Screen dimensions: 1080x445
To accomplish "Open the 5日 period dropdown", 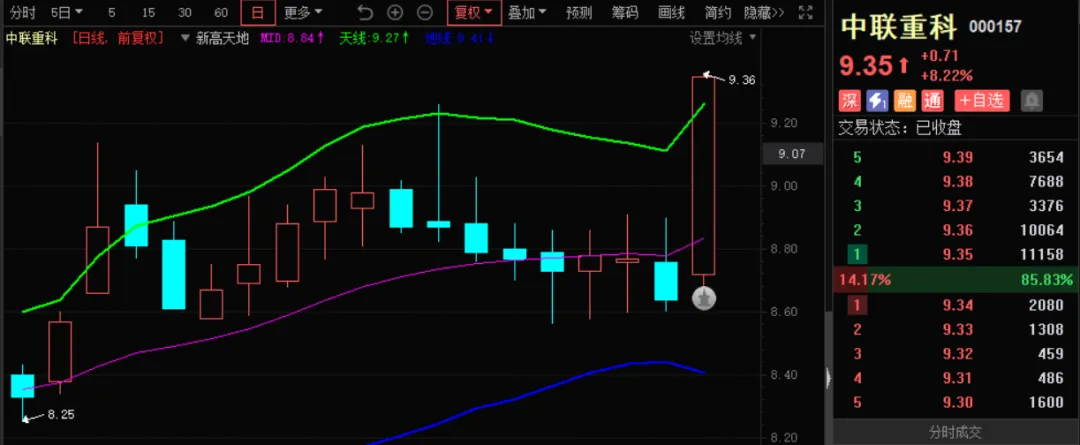I will (x=66, y=12).
